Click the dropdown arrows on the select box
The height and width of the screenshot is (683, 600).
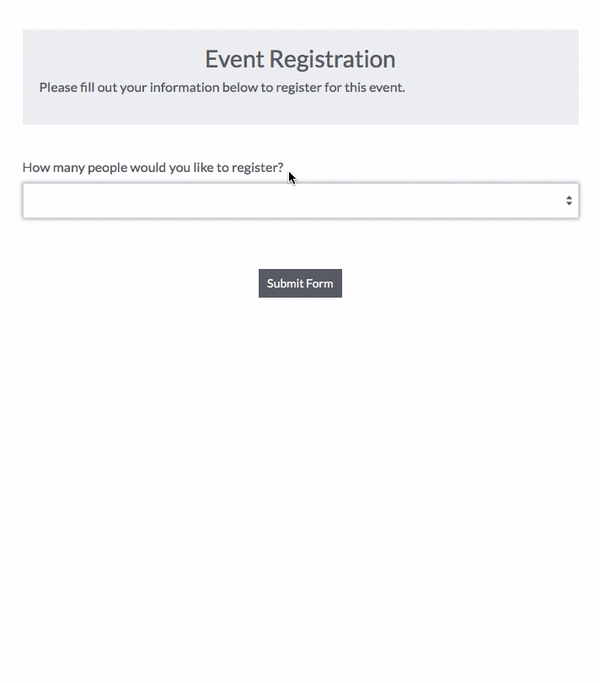click(569, 200)
